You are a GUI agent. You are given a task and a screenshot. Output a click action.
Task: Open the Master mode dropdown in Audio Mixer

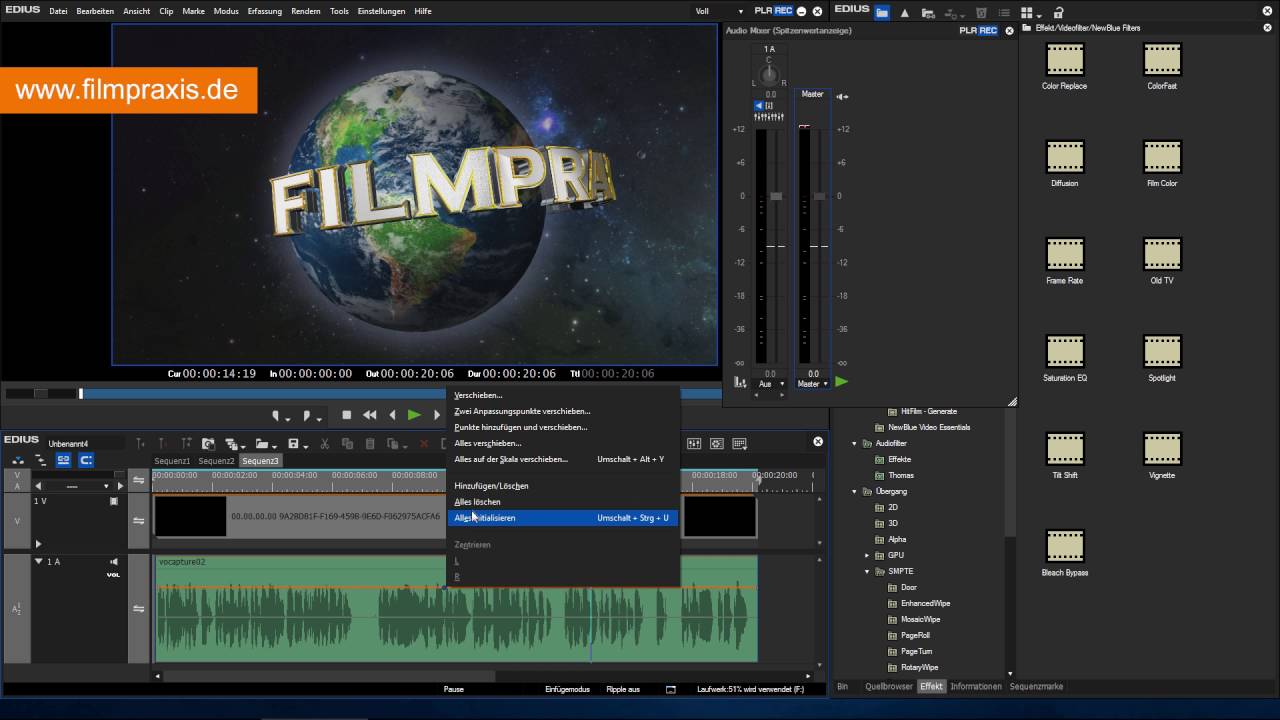[812, 384]
